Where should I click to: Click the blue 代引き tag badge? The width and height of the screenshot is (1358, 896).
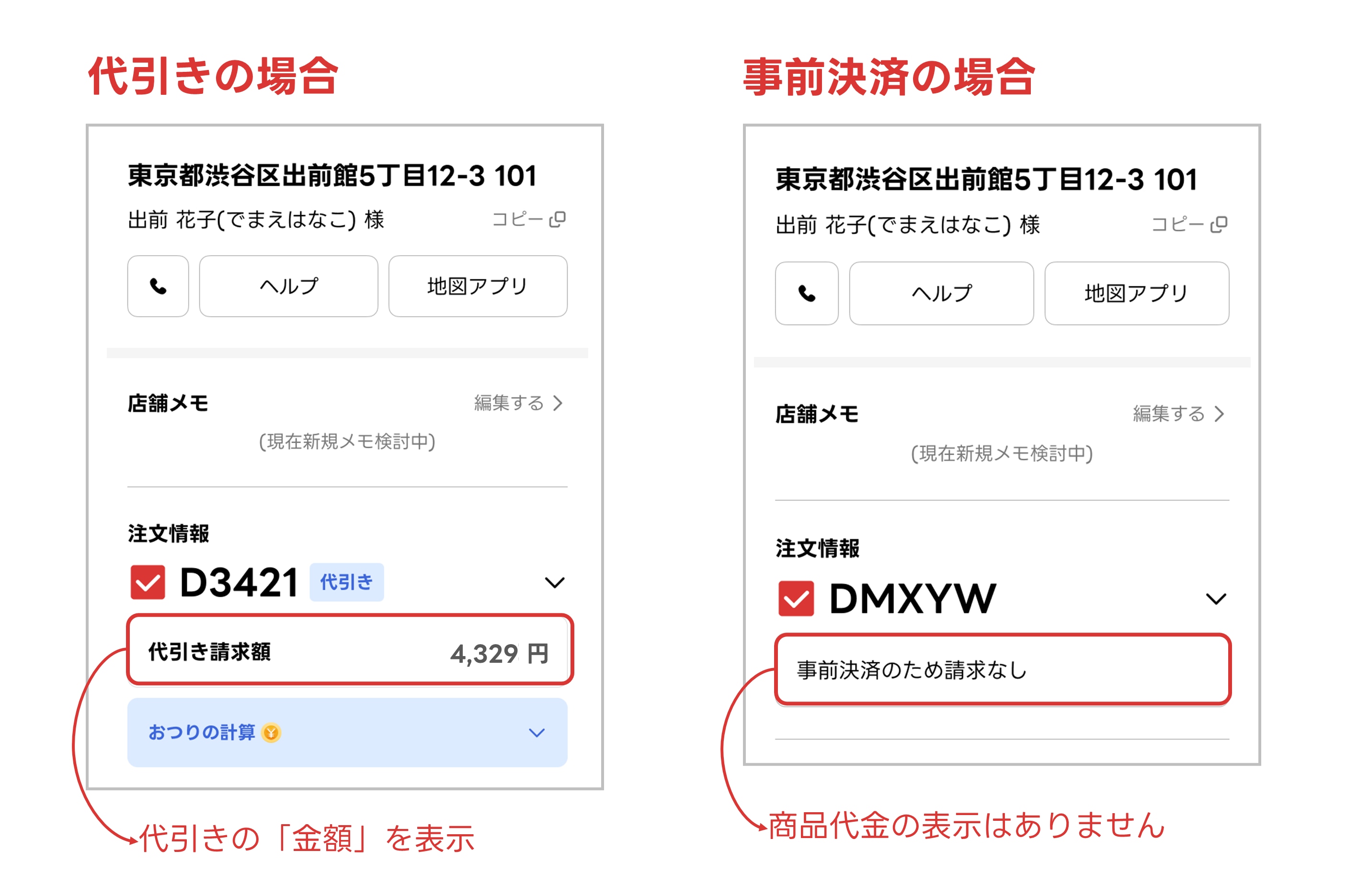pos(346,582)
